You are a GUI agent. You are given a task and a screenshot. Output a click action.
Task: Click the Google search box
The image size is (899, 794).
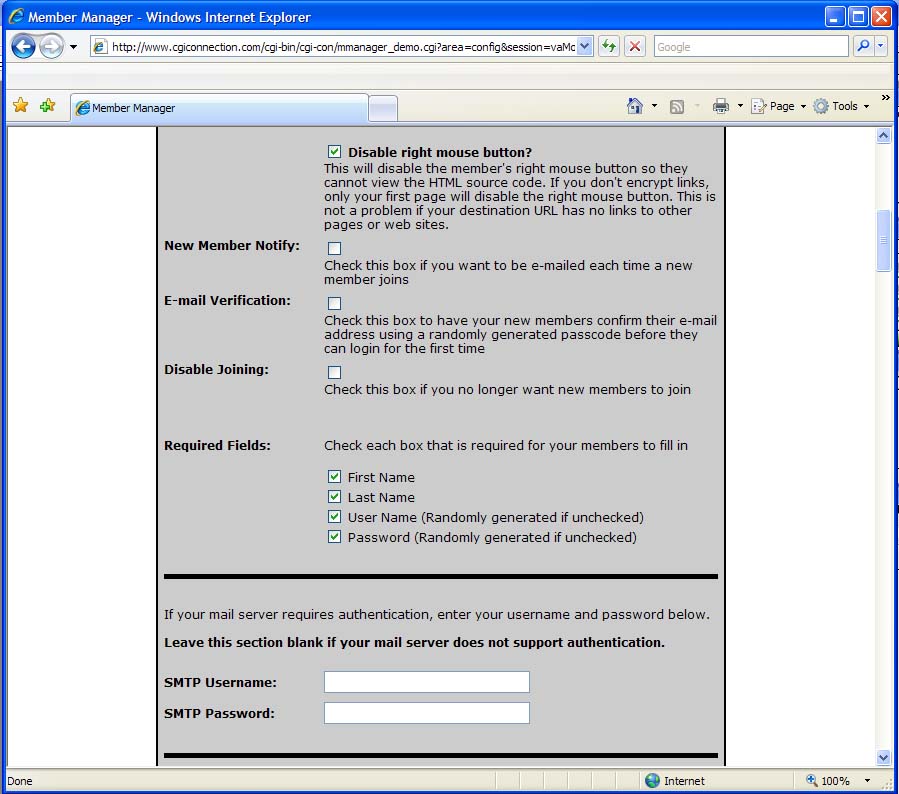coord(751,46)
